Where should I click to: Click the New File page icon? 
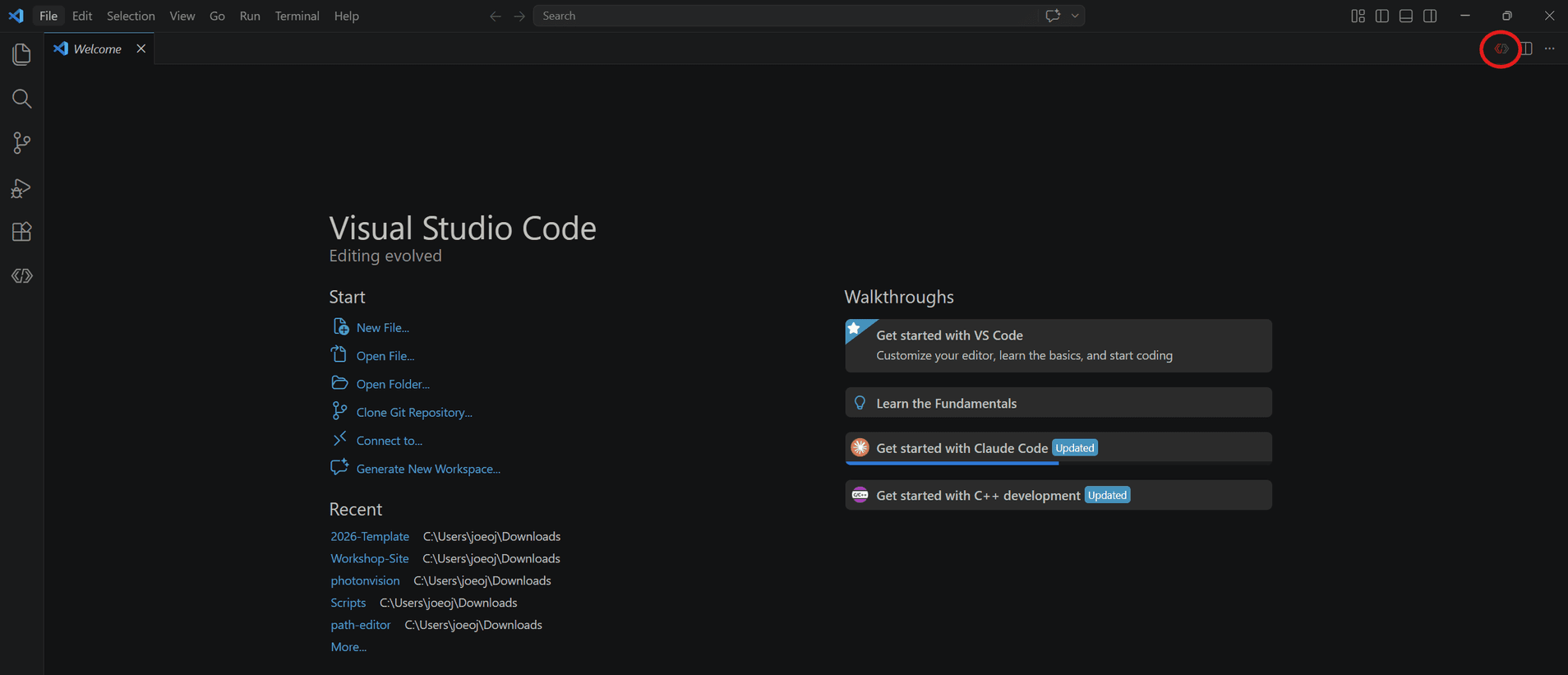339,326
